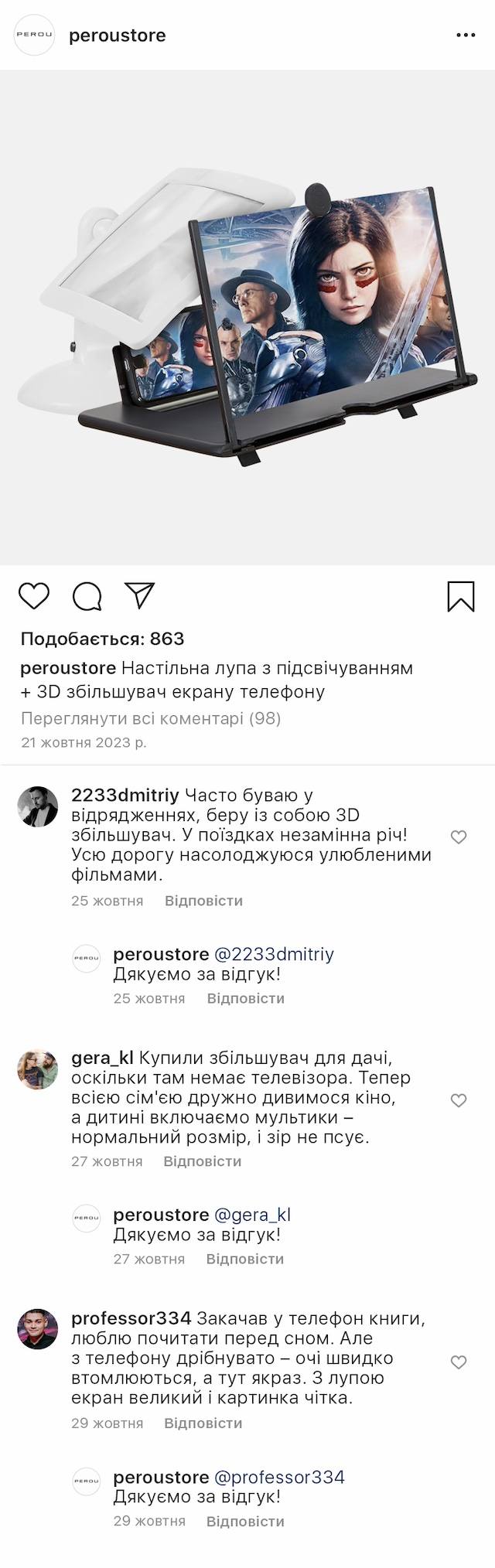This screenshot has width=495, height=1568.
Task: Like gera_kl's comment
Action: tap(459, 1099)
